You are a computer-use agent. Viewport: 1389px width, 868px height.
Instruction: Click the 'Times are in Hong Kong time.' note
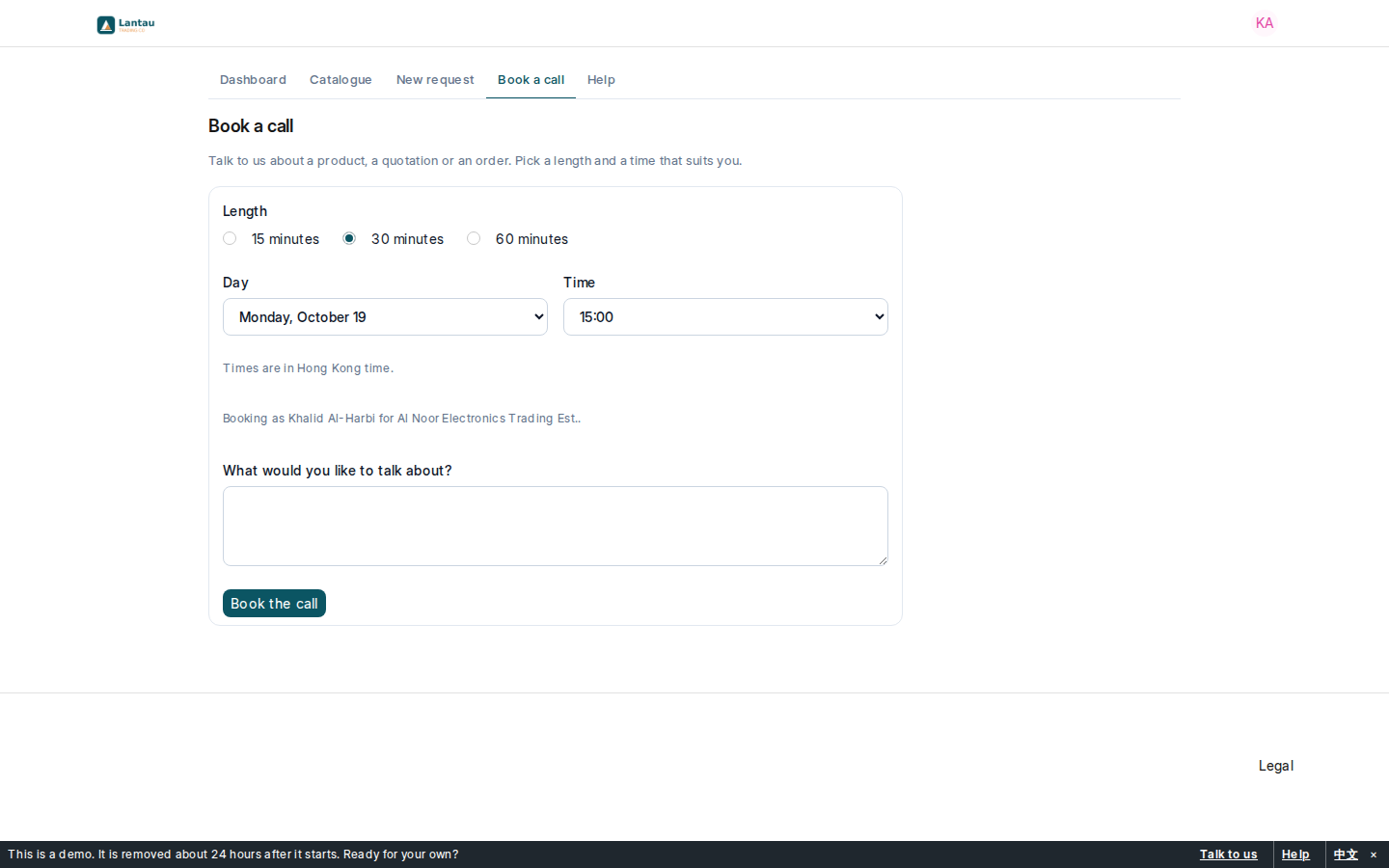(308, 368)
